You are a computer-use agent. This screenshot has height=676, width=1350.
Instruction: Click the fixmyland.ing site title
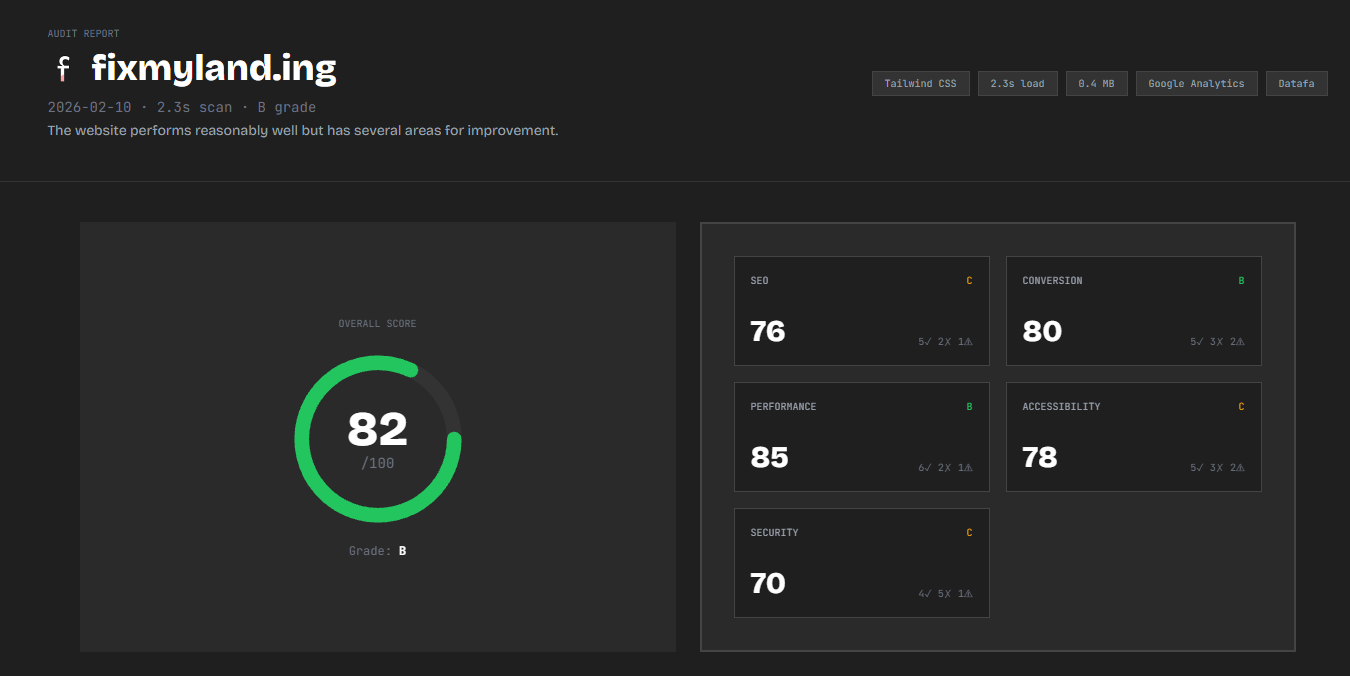pos(214,69)
